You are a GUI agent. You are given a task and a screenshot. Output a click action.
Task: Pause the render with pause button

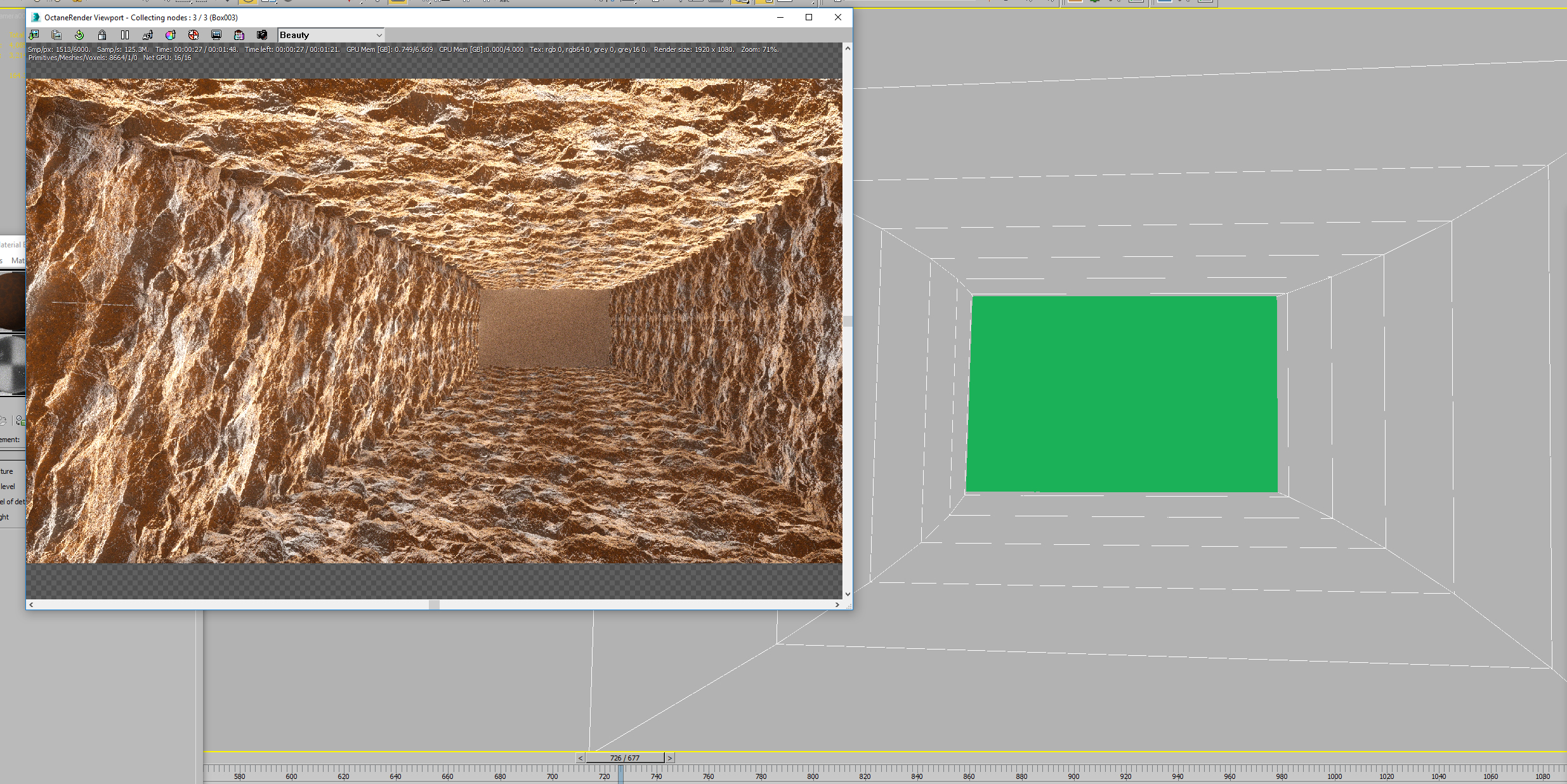point(125,35)
